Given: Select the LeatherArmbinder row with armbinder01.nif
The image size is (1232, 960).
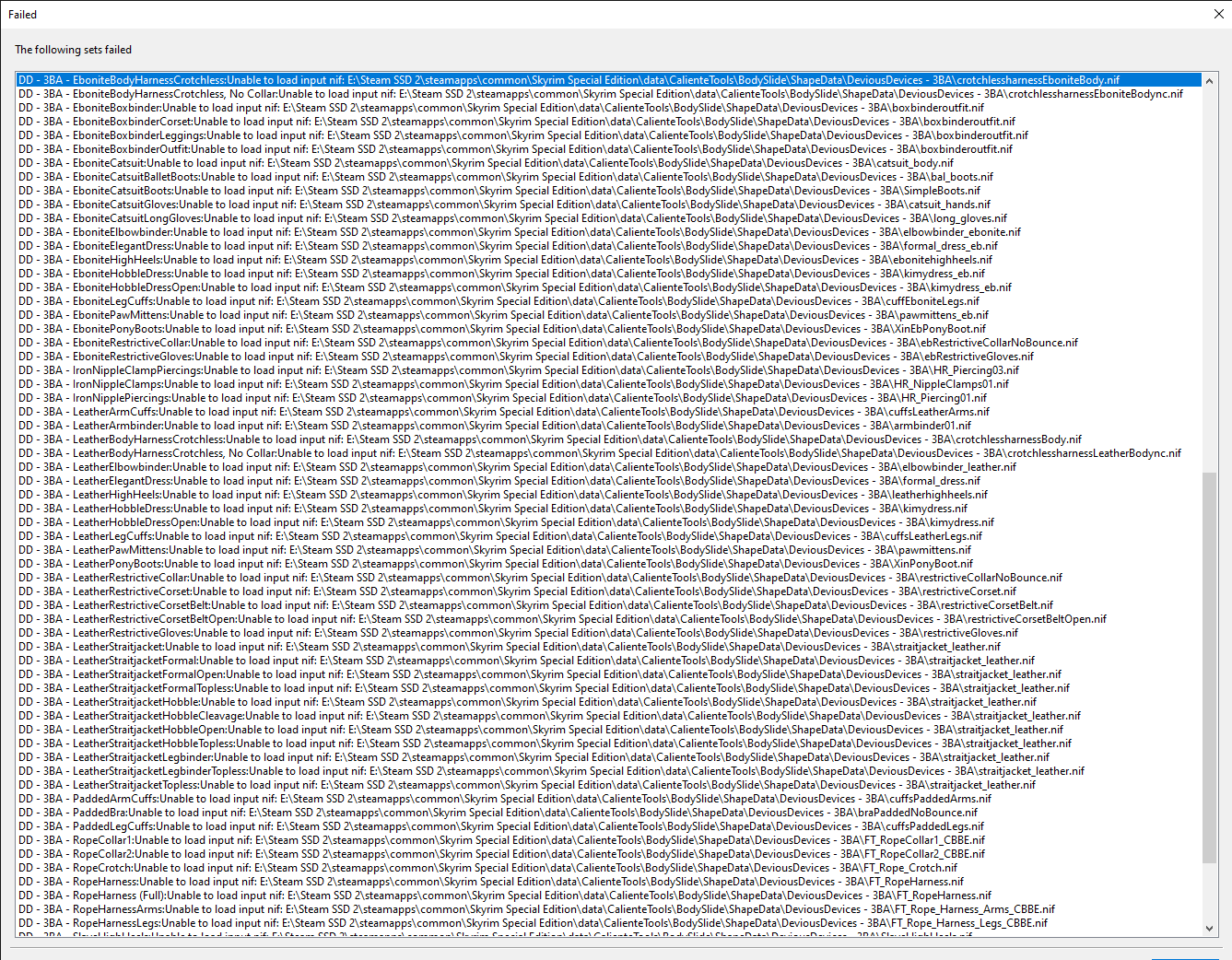Looking at the screenshot, I should tap(609, 426).
